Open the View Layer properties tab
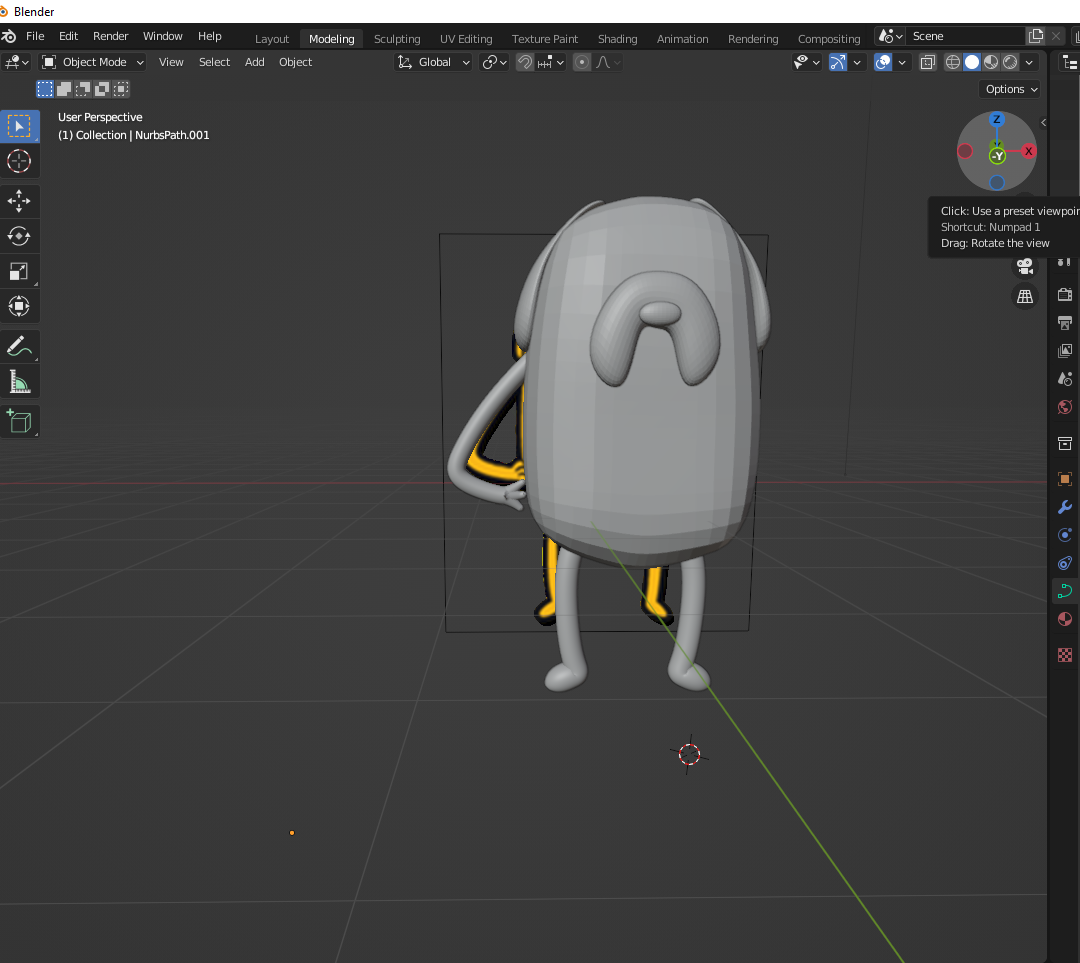 click(1065, 351)
